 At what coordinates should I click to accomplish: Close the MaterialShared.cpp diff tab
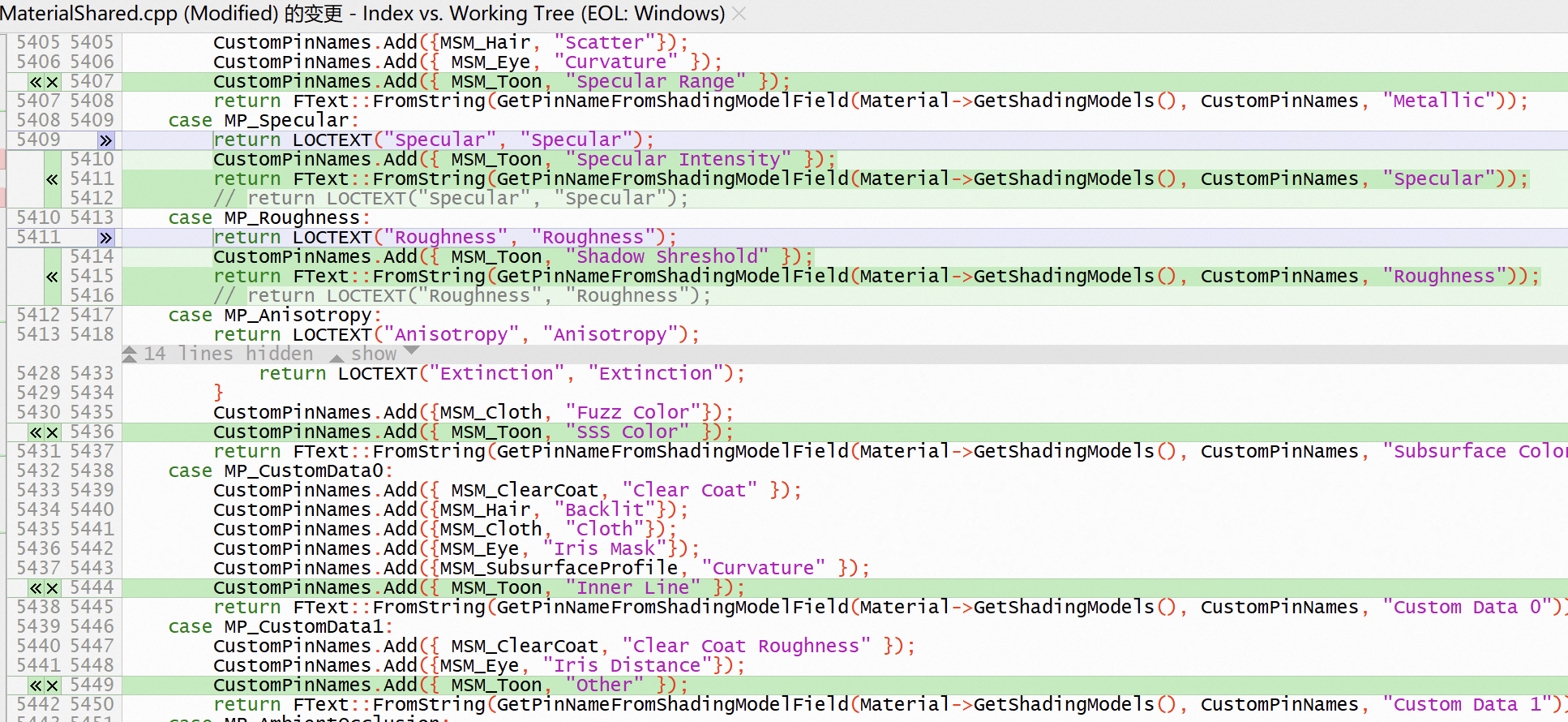pyautogui.click(x=739, y=14)
